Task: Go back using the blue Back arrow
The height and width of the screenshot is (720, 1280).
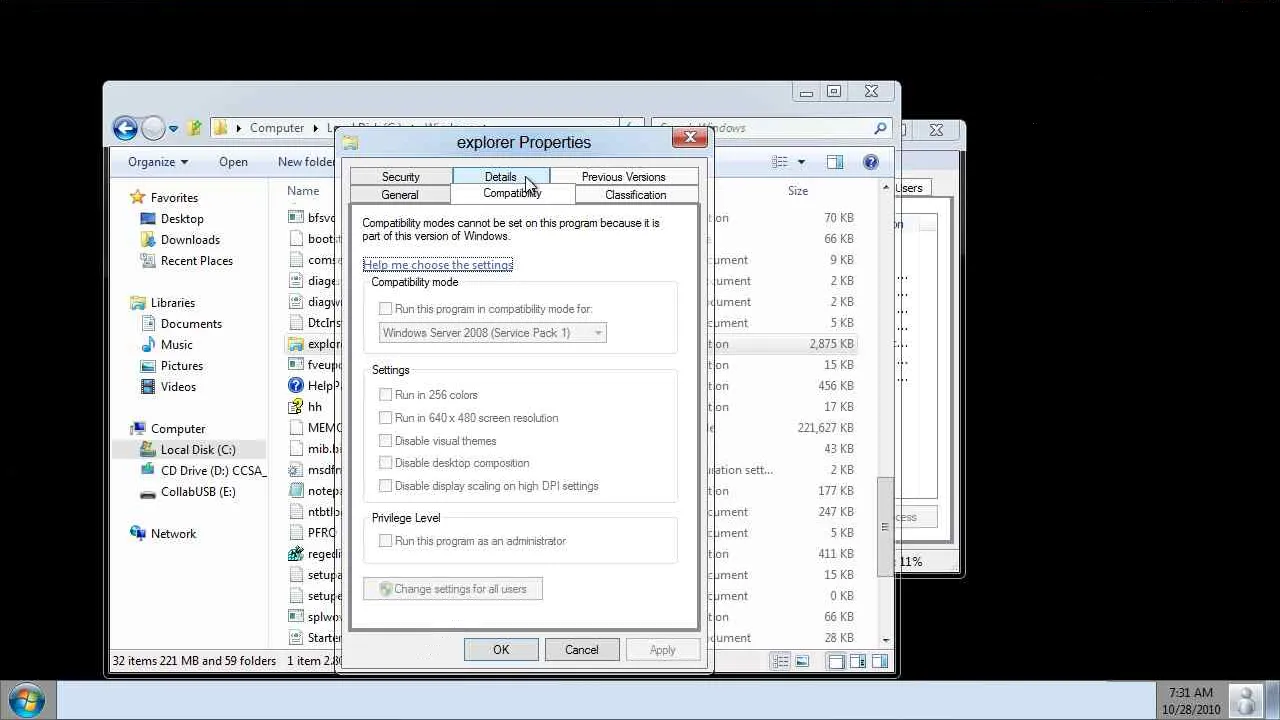Action: point(125,128)
